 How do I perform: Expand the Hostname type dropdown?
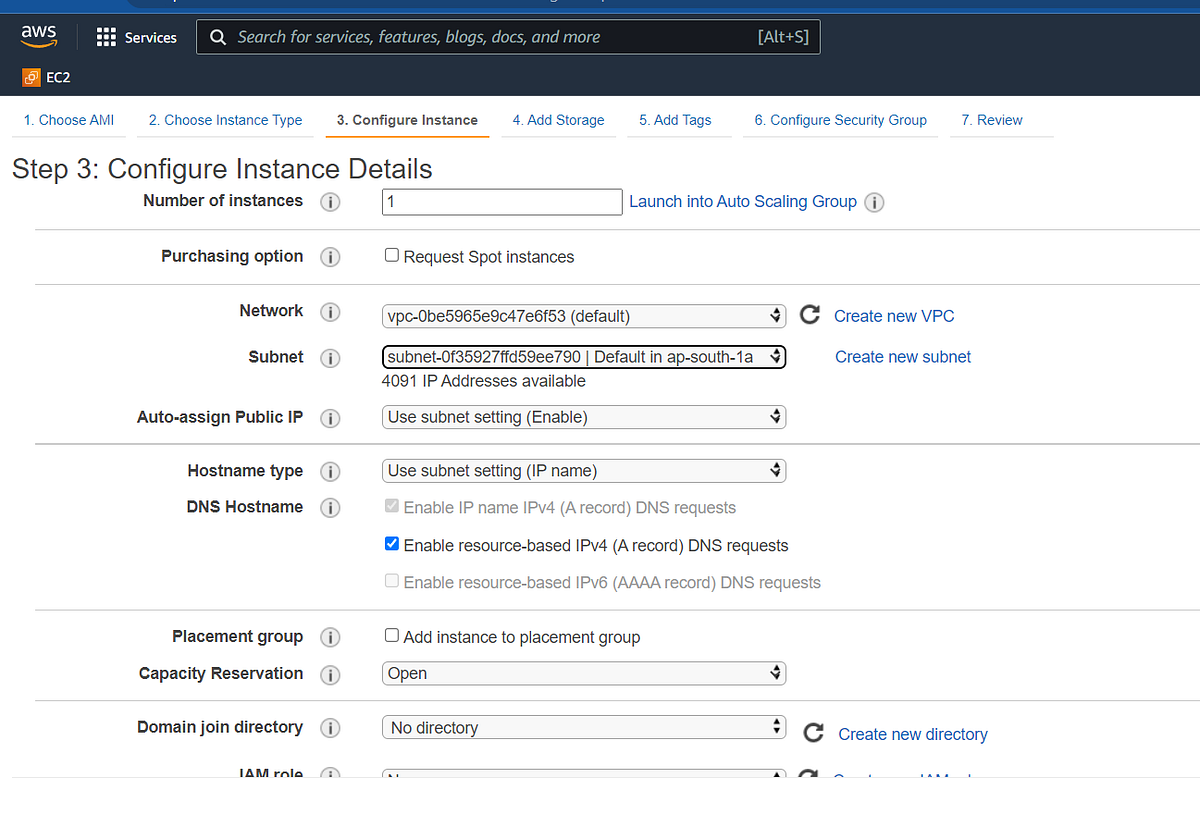(x=583, y=470)
